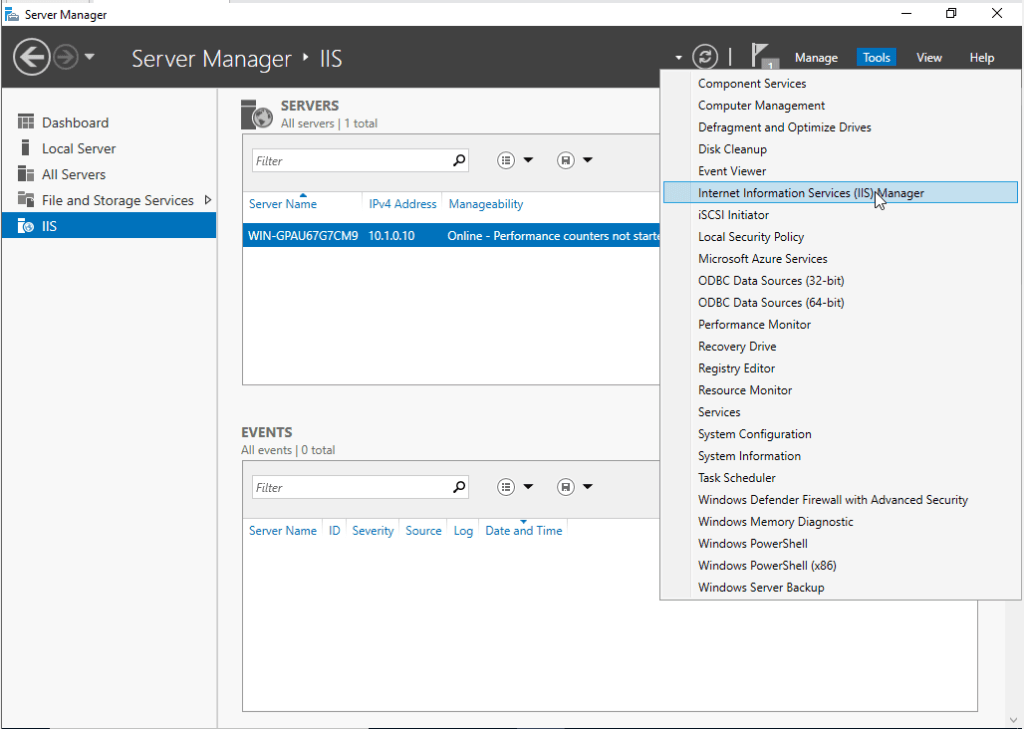
Task: Click the search magnifier in Servers filter
Action: tap(459, 160)
